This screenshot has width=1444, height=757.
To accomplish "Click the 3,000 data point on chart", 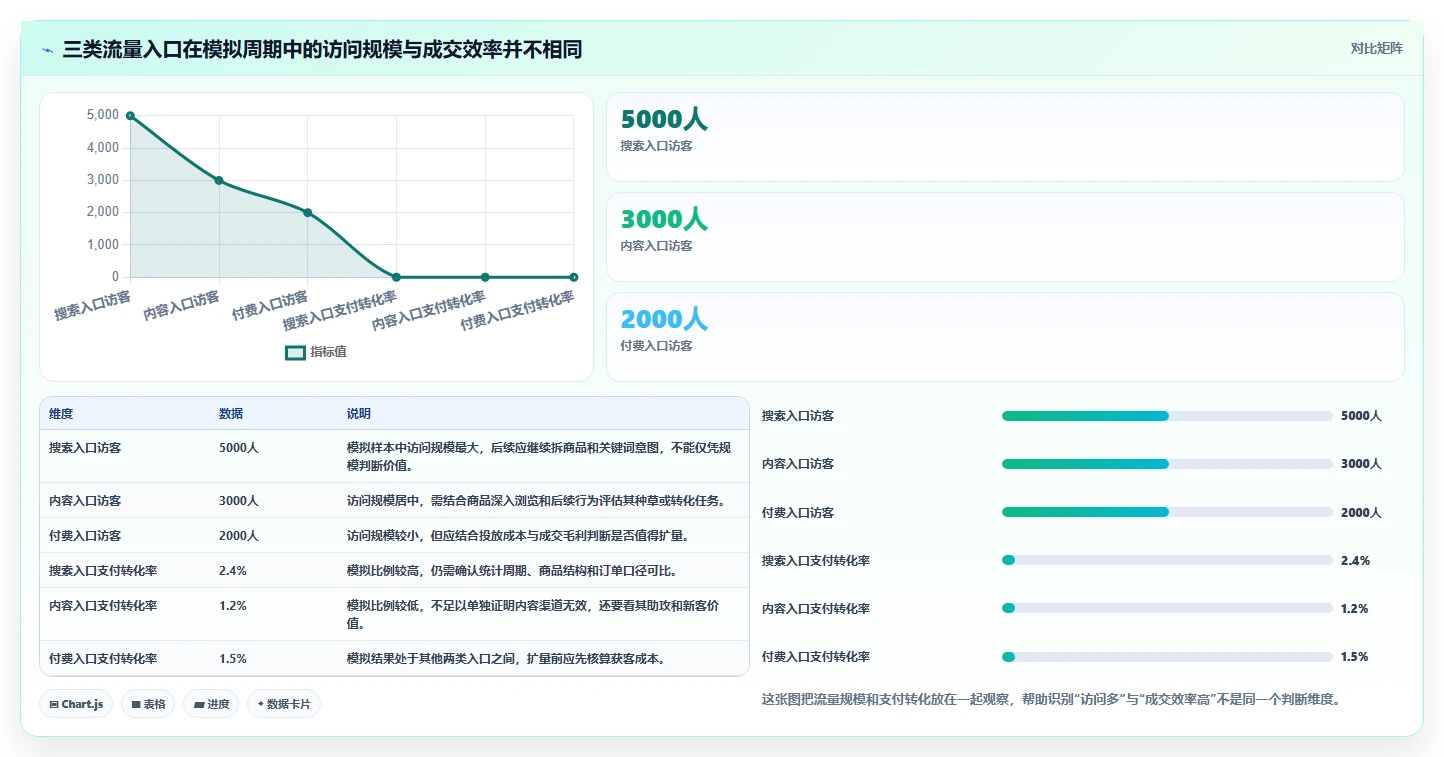I will [219, 180].
